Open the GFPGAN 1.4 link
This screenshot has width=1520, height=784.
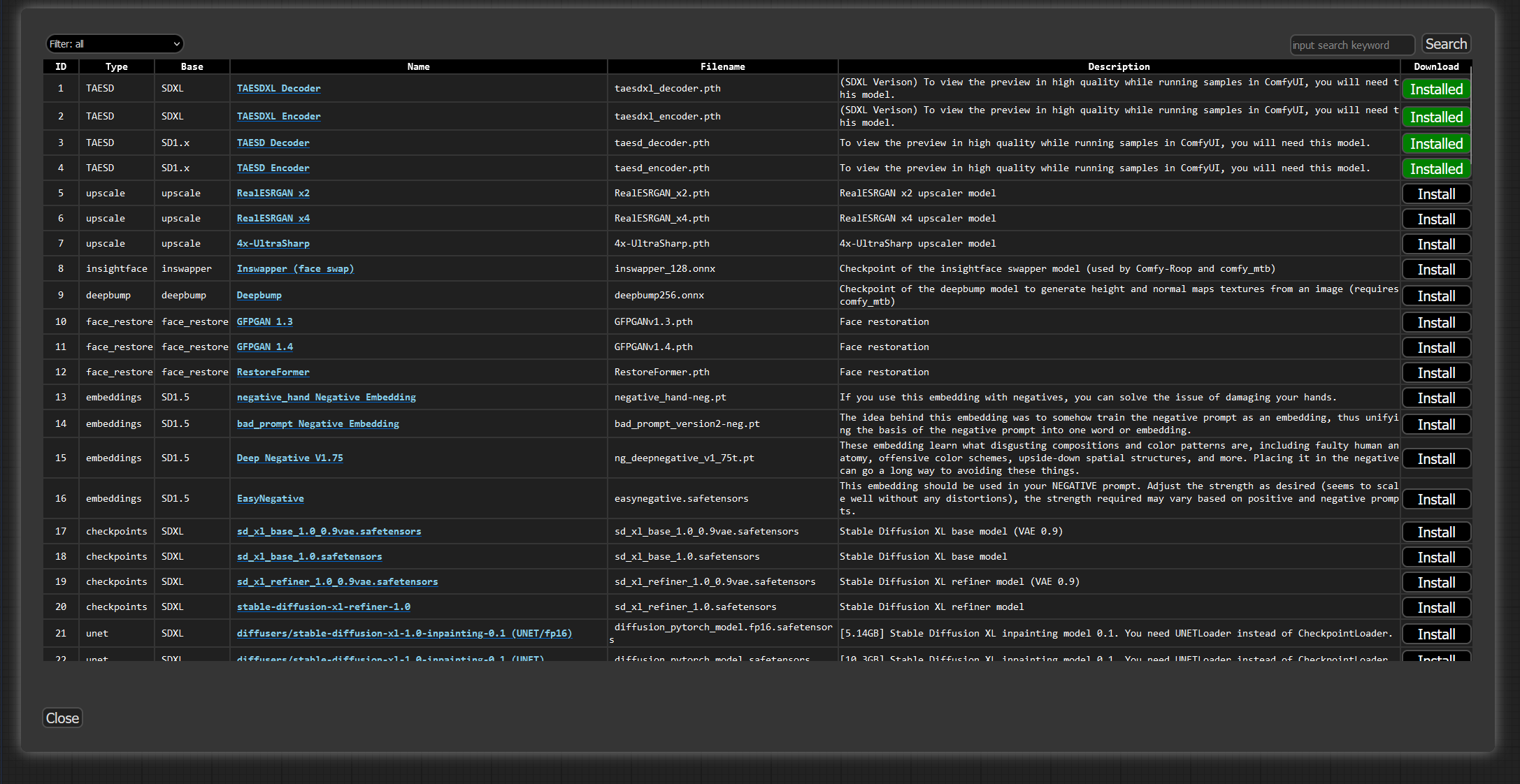[x=264, y=347]
